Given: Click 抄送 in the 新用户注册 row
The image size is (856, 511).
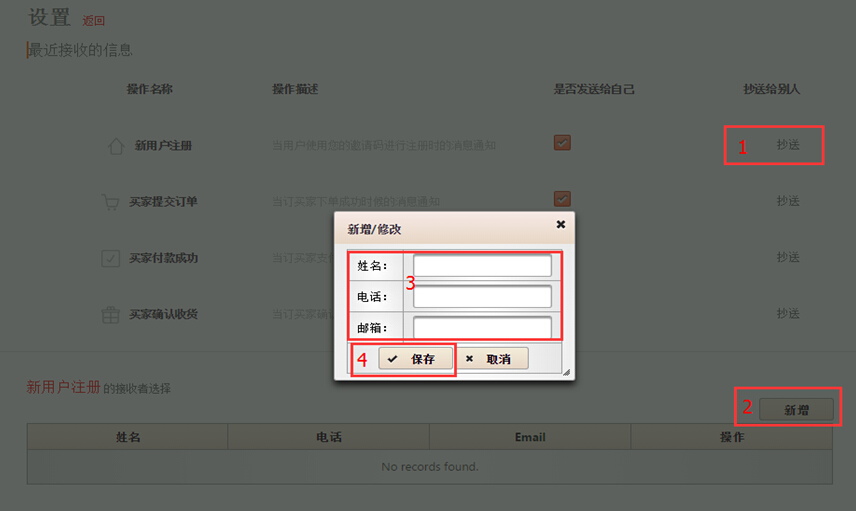Looking at the screenshot, I should (788, 145).
